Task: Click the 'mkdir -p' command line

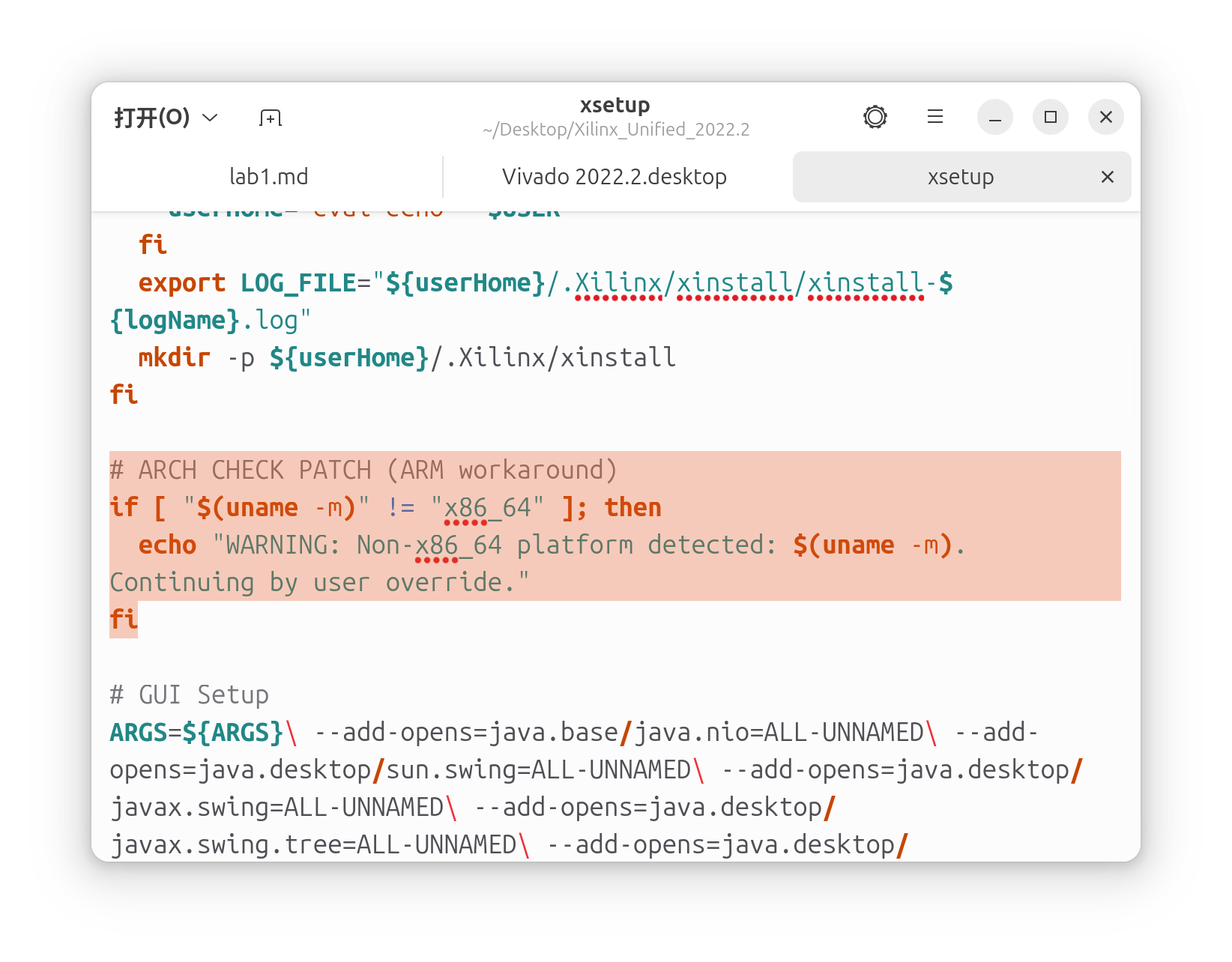Action: click(x=407, y=358)
